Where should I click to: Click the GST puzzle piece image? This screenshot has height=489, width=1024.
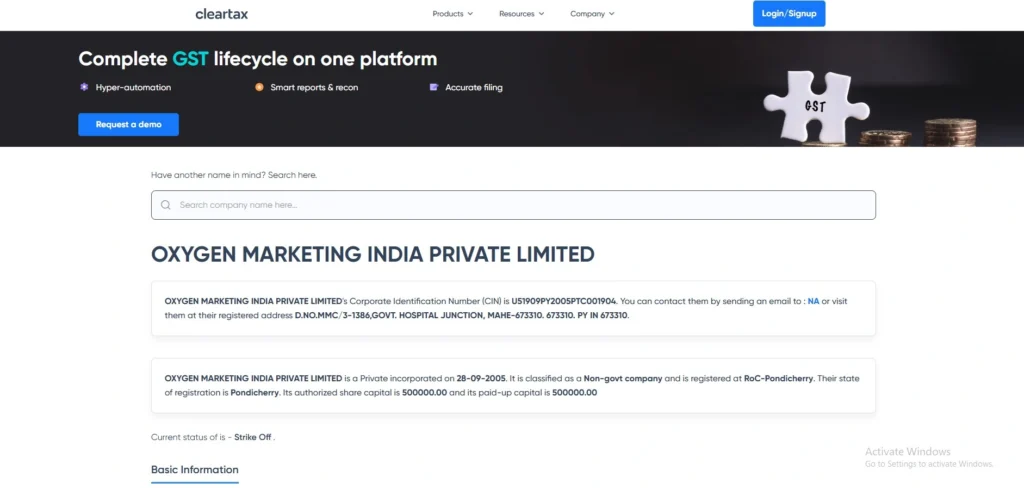click(816, 108)
